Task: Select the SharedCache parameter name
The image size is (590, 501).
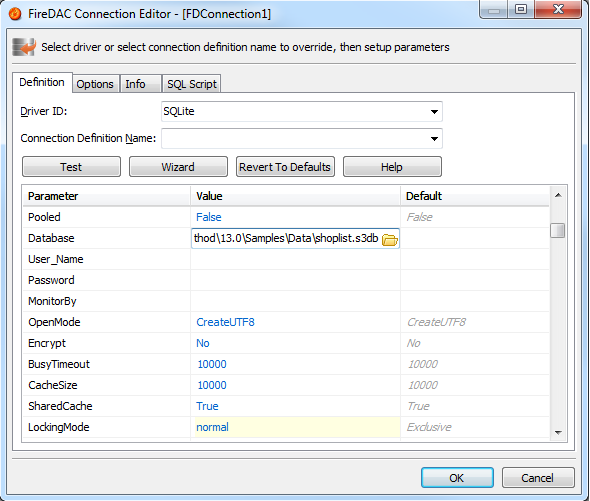Action: point(60,406)
